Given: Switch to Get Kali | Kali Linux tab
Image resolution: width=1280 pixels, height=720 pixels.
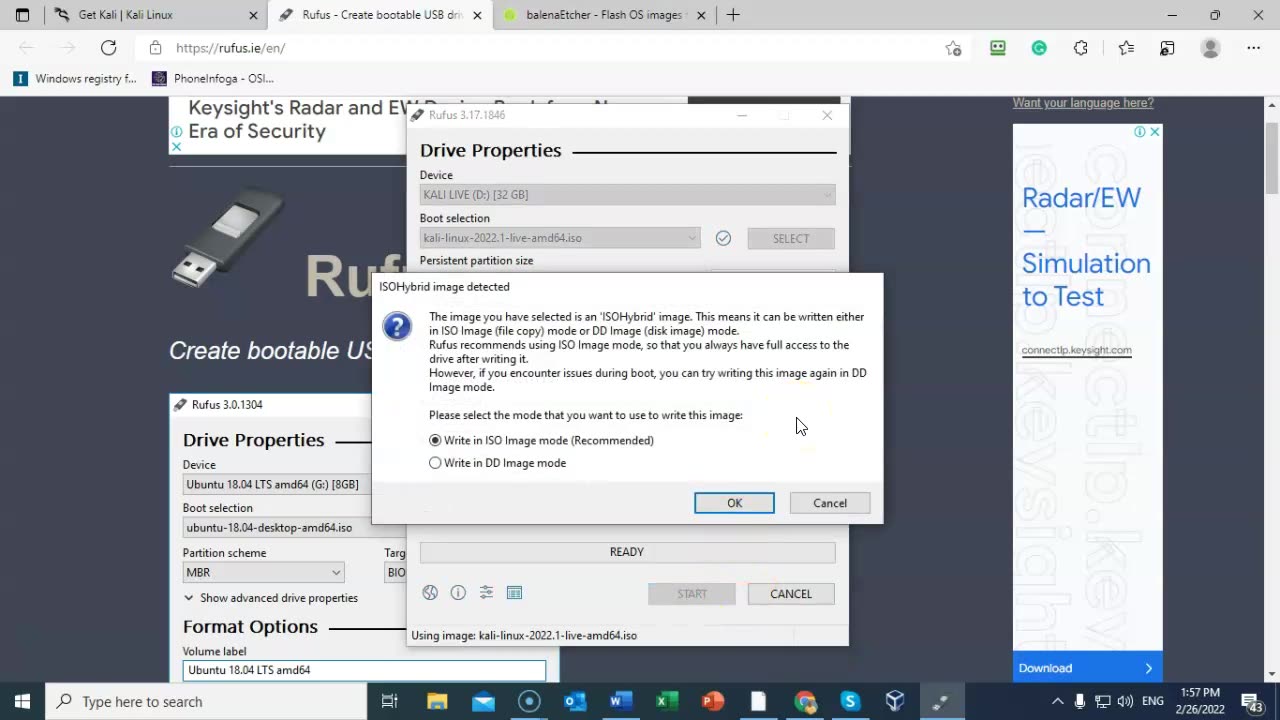Looking at the screenshot, I should [x=155, y=15].
